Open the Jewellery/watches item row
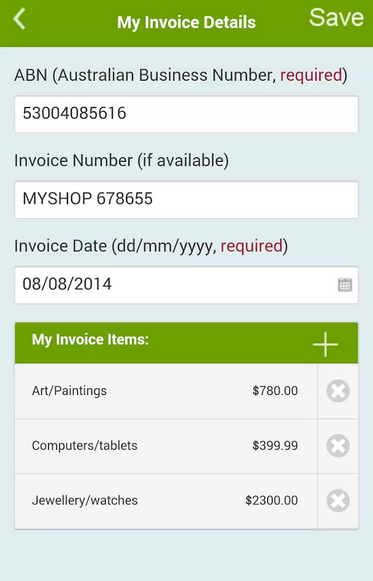373x581 pixels. (166, 501)
